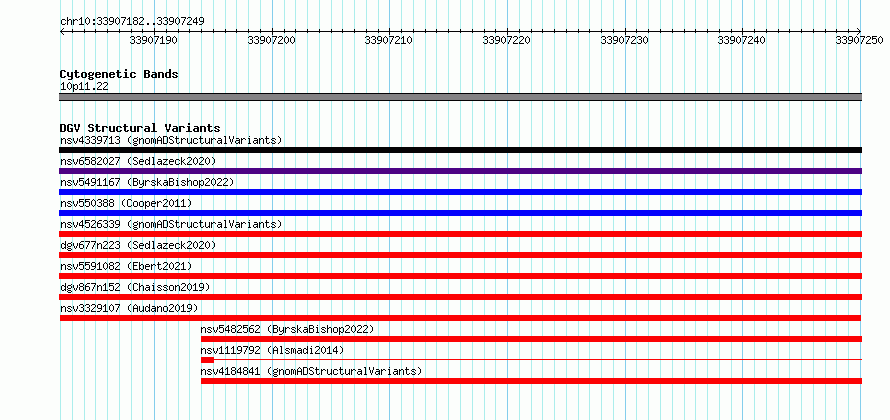The width and height of the screenshot is (890, 420).
Task: Click the blue nsv550388 variant bar
Action: 461,213
